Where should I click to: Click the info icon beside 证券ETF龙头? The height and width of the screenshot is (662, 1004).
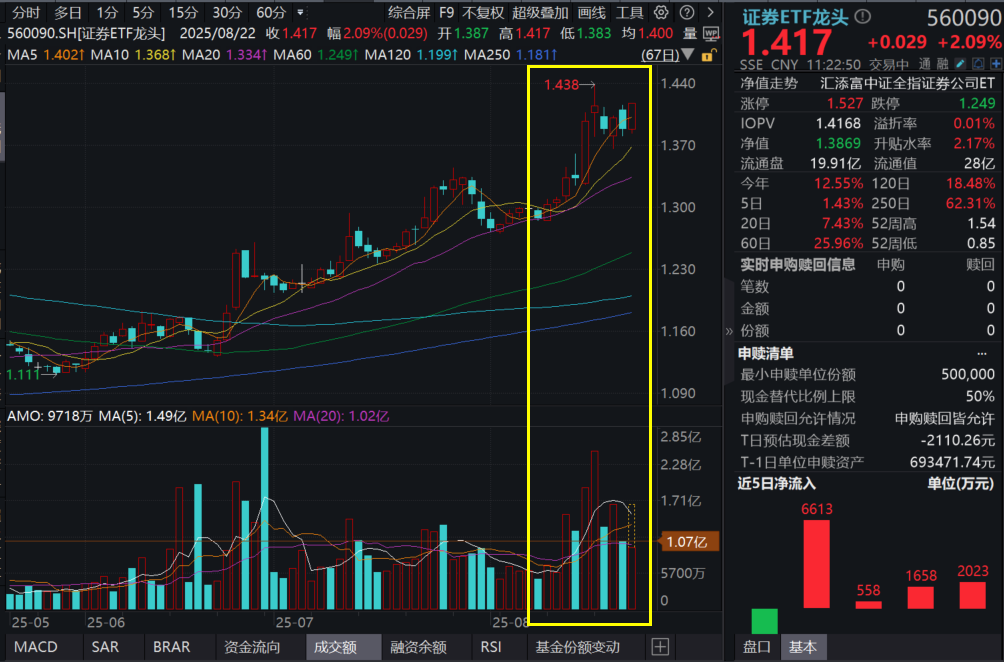point(864,17)
